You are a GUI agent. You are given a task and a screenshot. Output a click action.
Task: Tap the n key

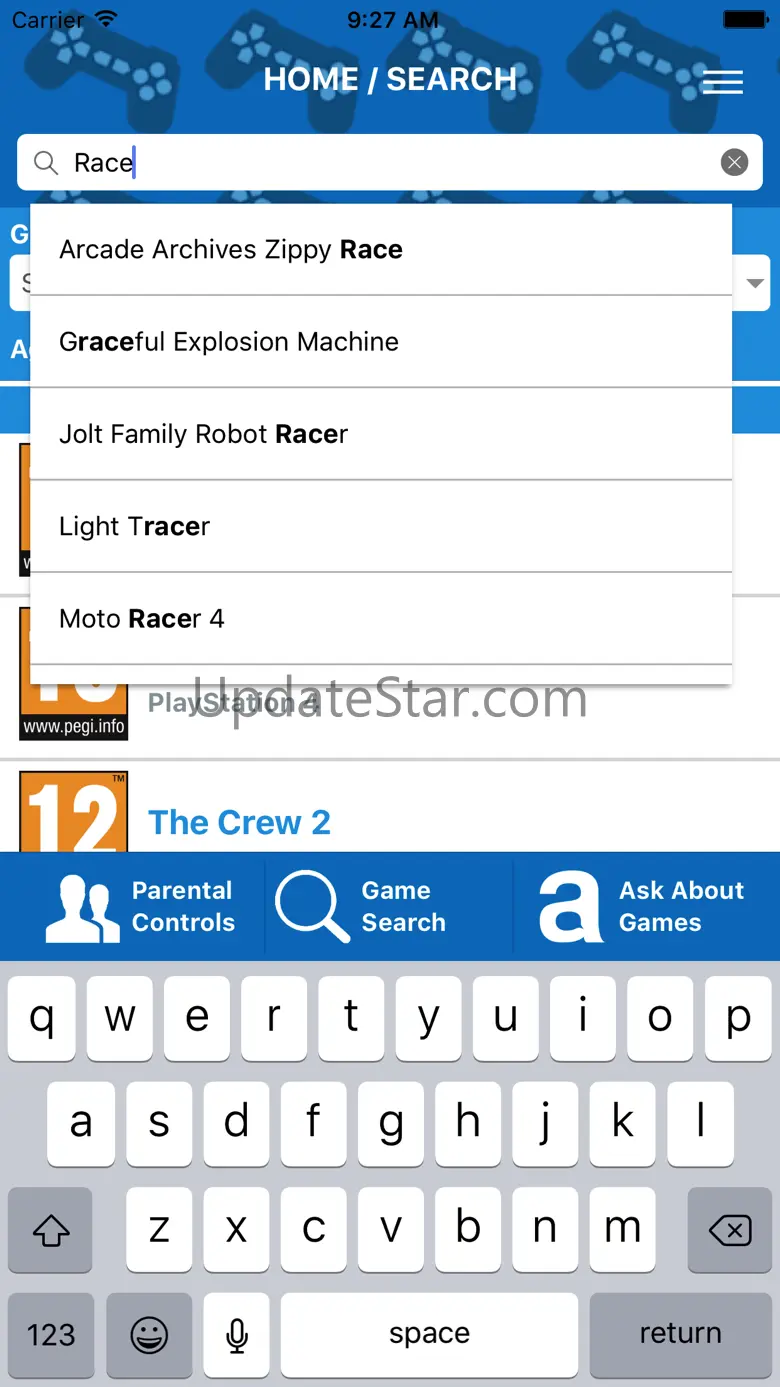(x=545, y=1230)
